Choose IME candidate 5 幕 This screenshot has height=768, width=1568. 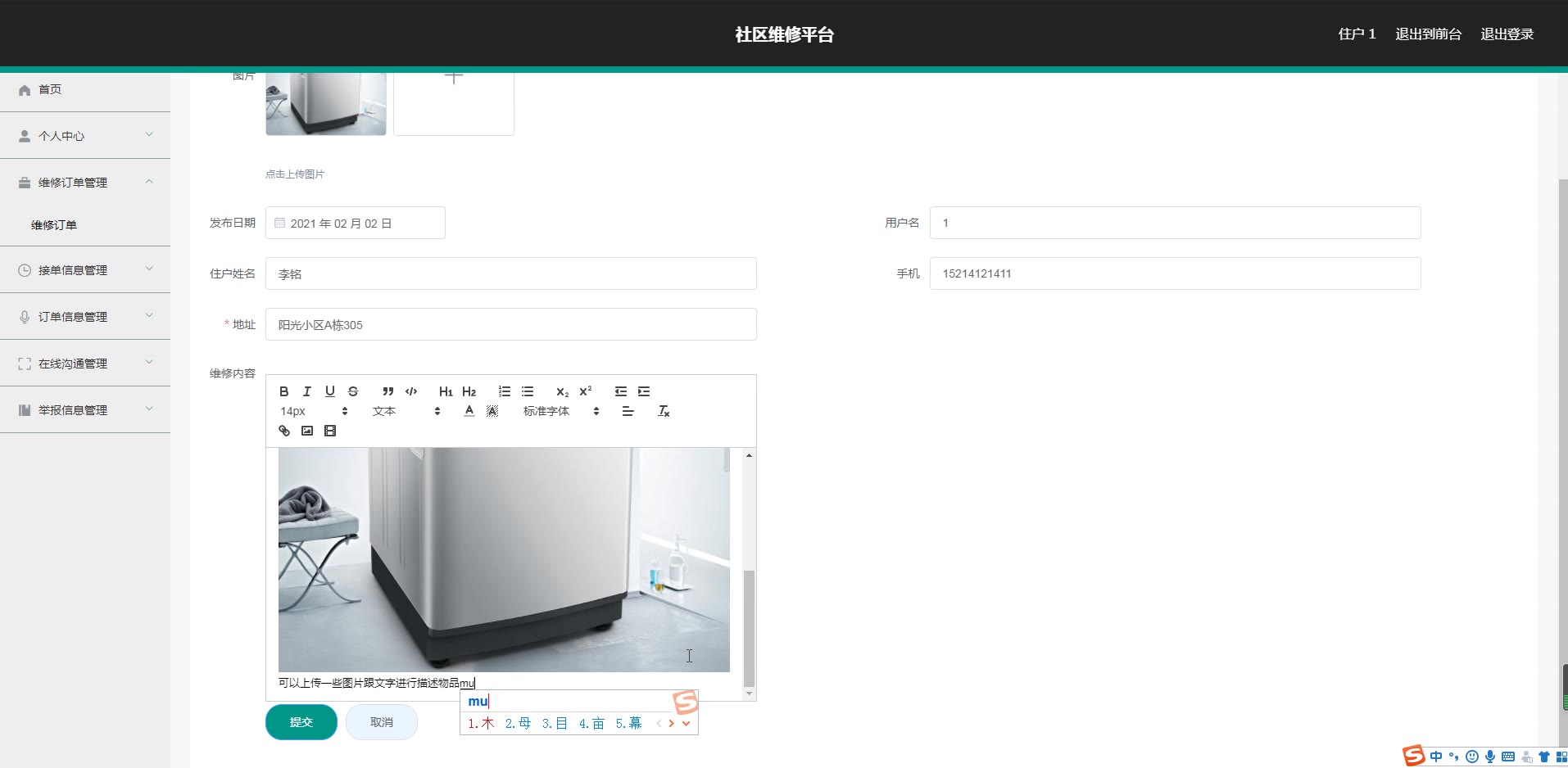point(628,723)
